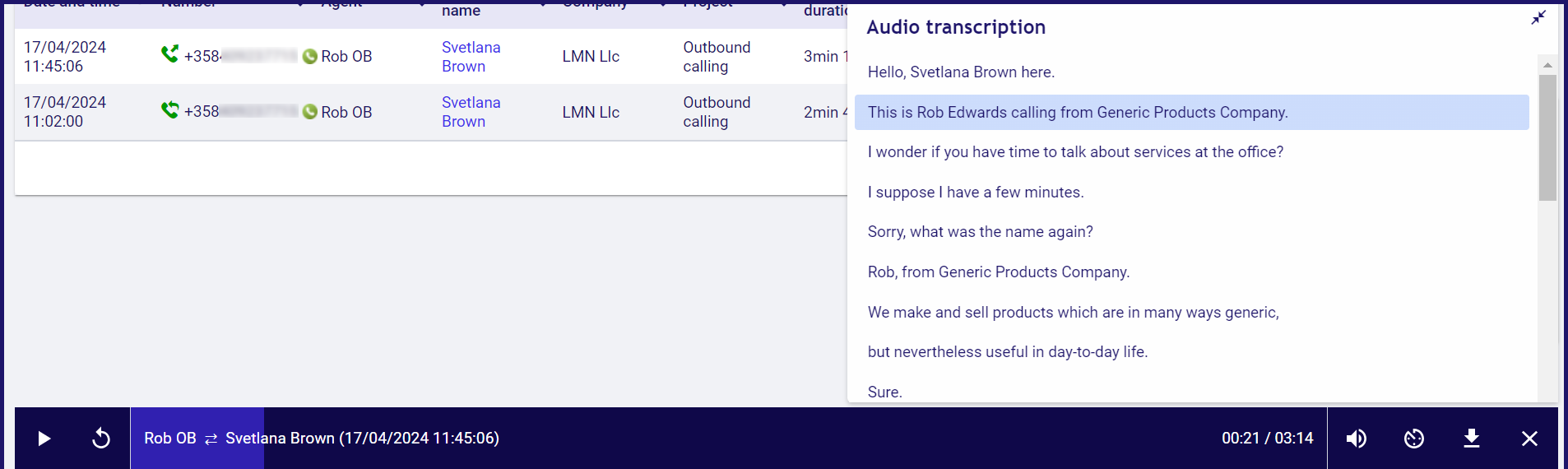Play the call recording
Viewport: 1568px width, 469px height.
(44, 439)
